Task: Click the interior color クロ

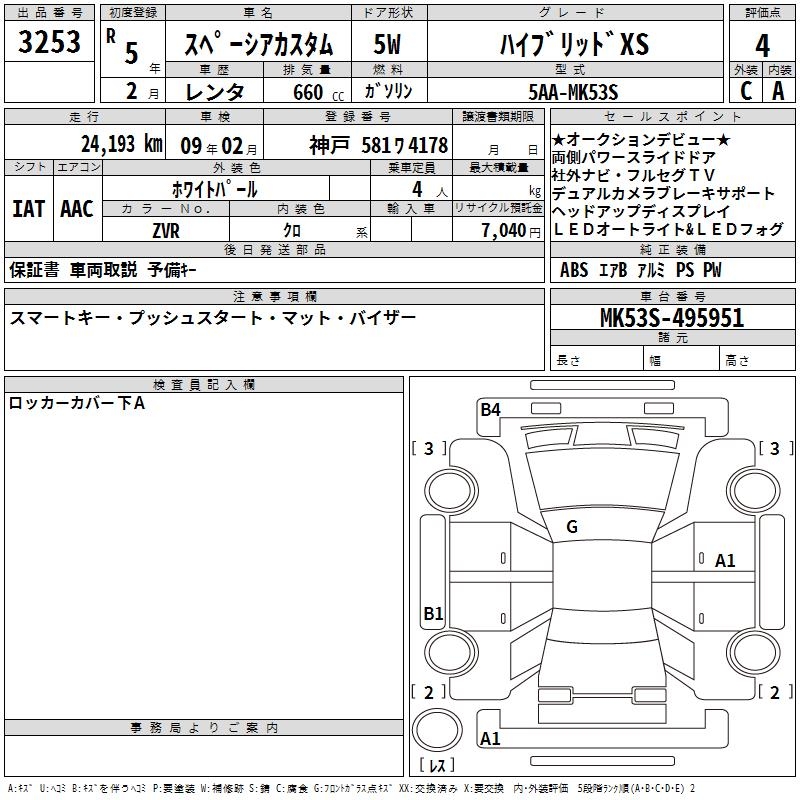Action: click(292, 231)
